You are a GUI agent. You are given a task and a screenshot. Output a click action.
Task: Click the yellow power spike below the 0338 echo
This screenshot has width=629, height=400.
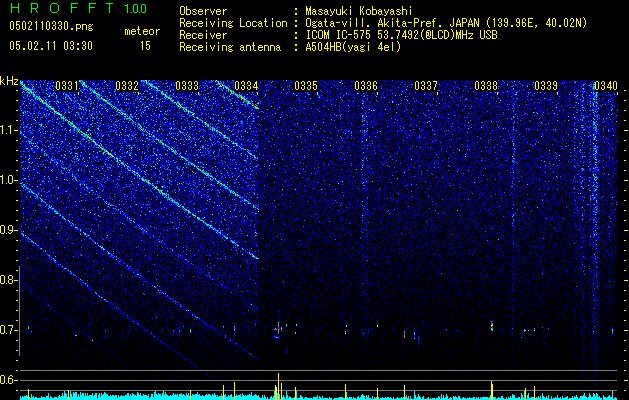(492, 390)
